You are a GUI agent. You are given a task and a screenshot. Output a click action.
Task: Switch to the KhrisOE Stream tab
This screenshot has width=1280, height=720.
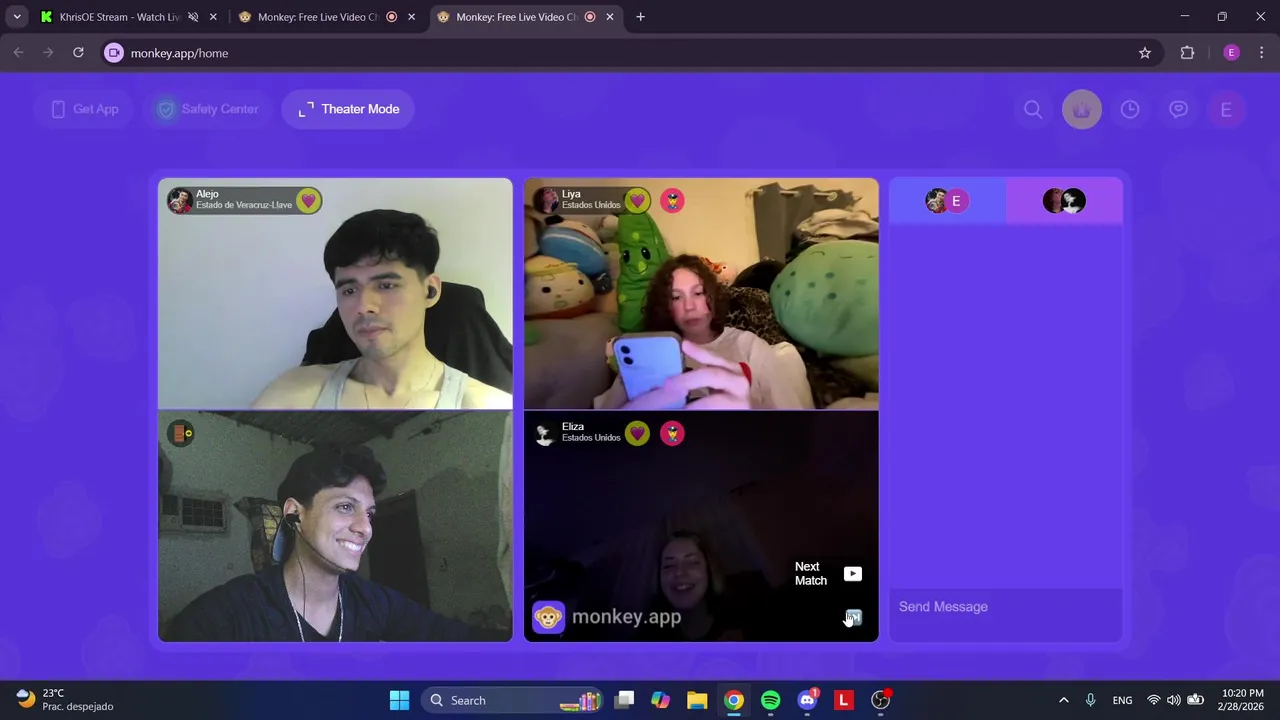pos(118,17)
